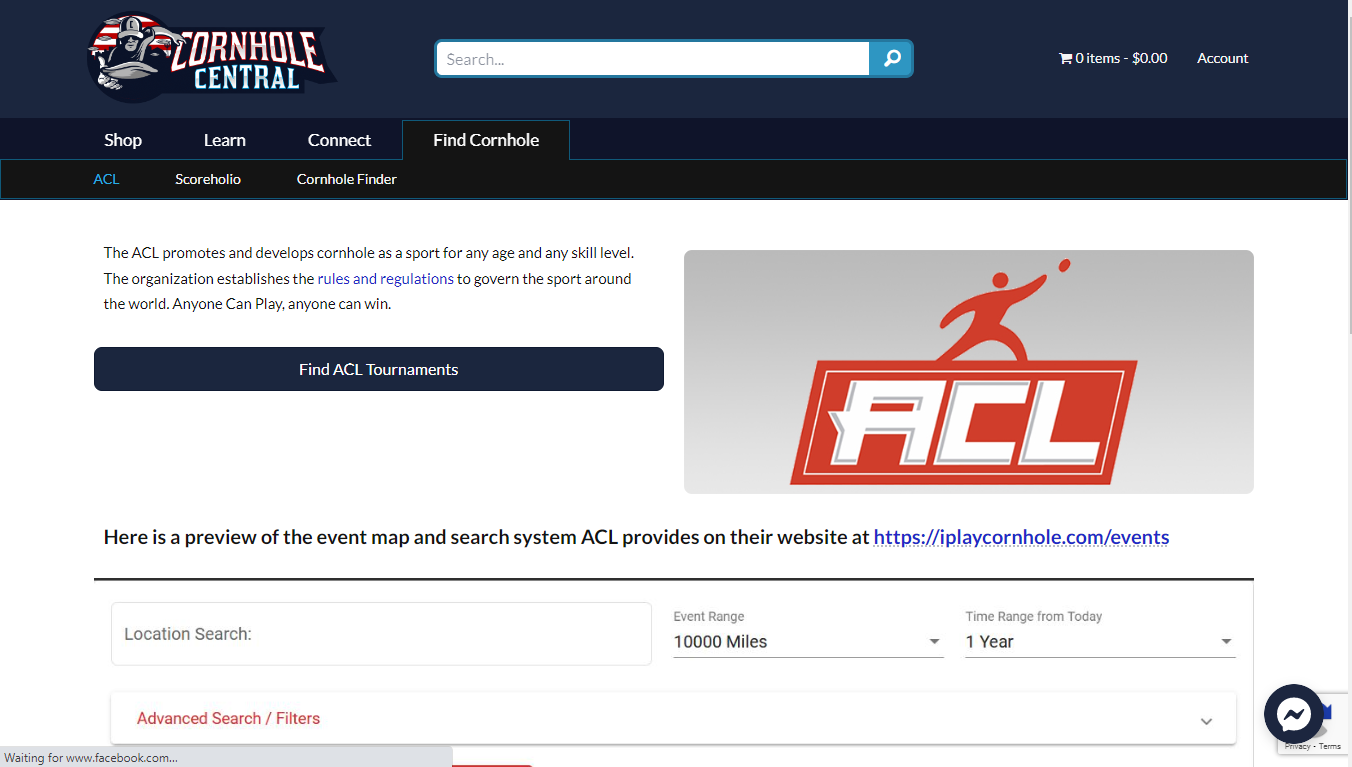Viewport: 1352px width, 767px height.
Task: Open the Cornhole Finder submenu item
Action: [346, 179]
